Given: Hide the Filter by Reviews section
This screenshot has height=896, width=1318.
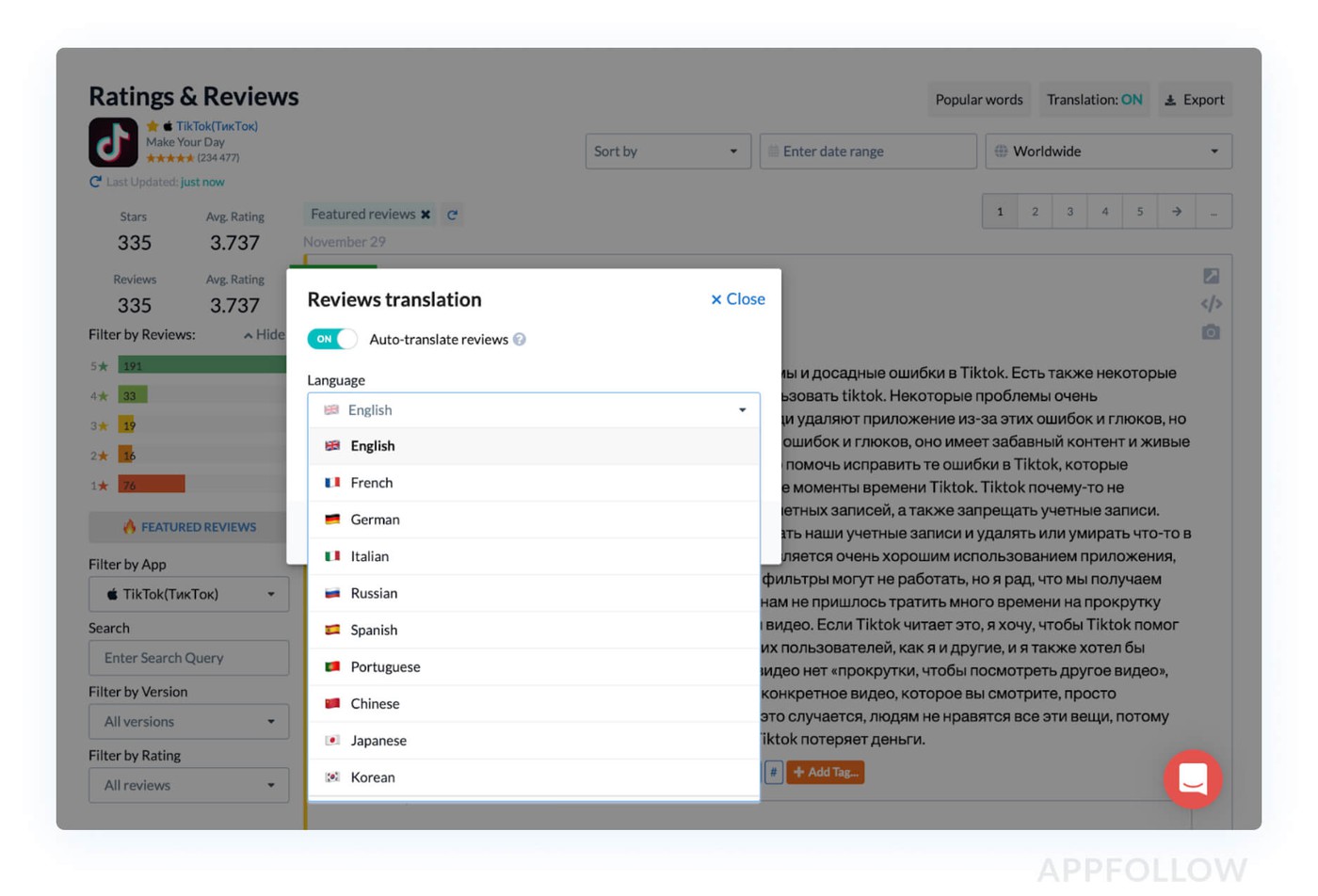Looking at the screenshot, I should [263, 335].
